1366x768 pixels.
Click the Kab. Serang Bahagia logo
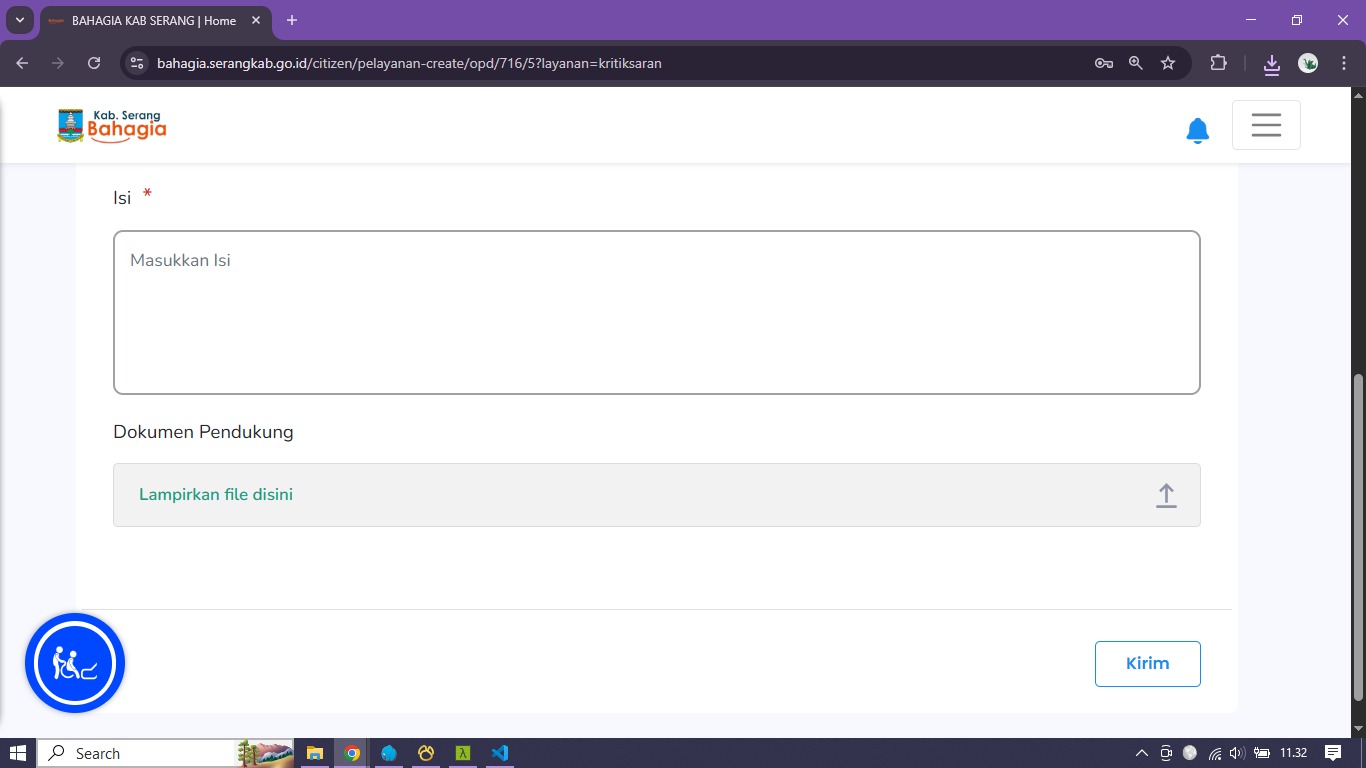click(112, 126)
